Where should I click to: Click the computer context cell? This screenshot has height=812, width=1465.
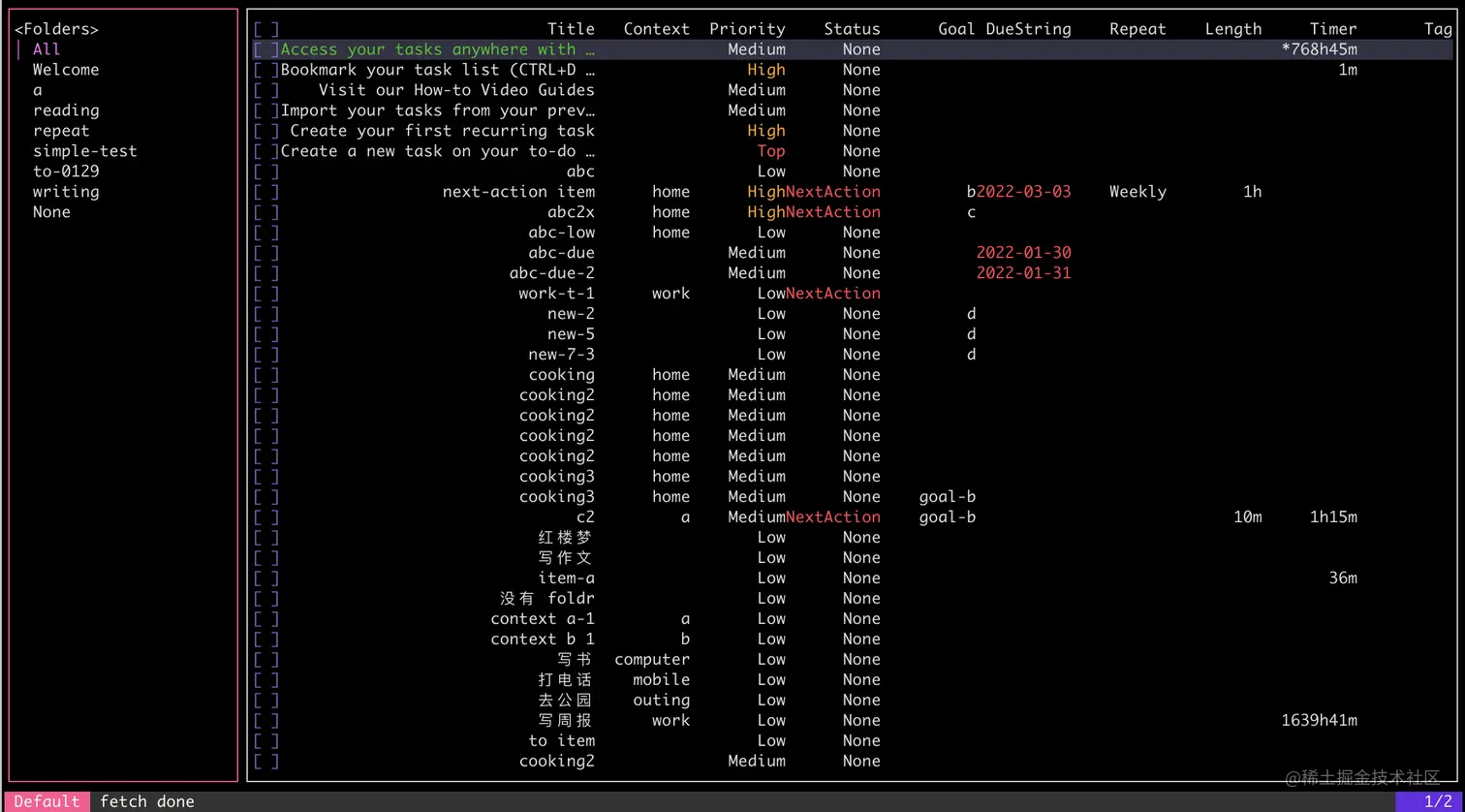pyautogui.click(x=652, y=660)
